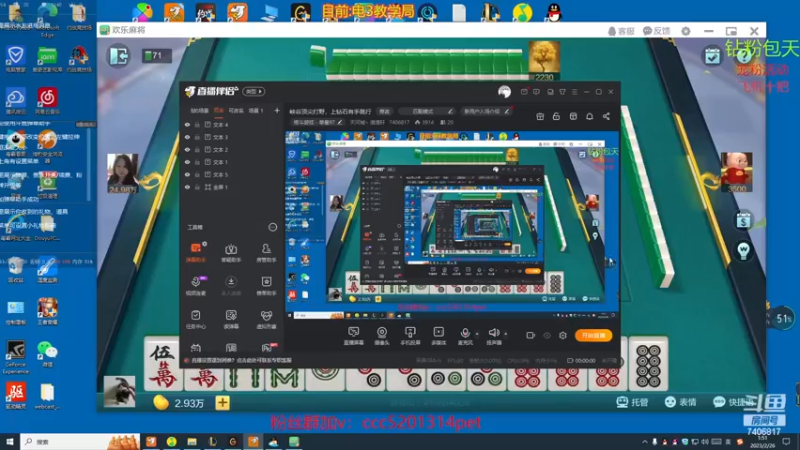Open the download tool icon
Image resolution: width=800 pixels, height=450 pixels.
click(231, 285)
